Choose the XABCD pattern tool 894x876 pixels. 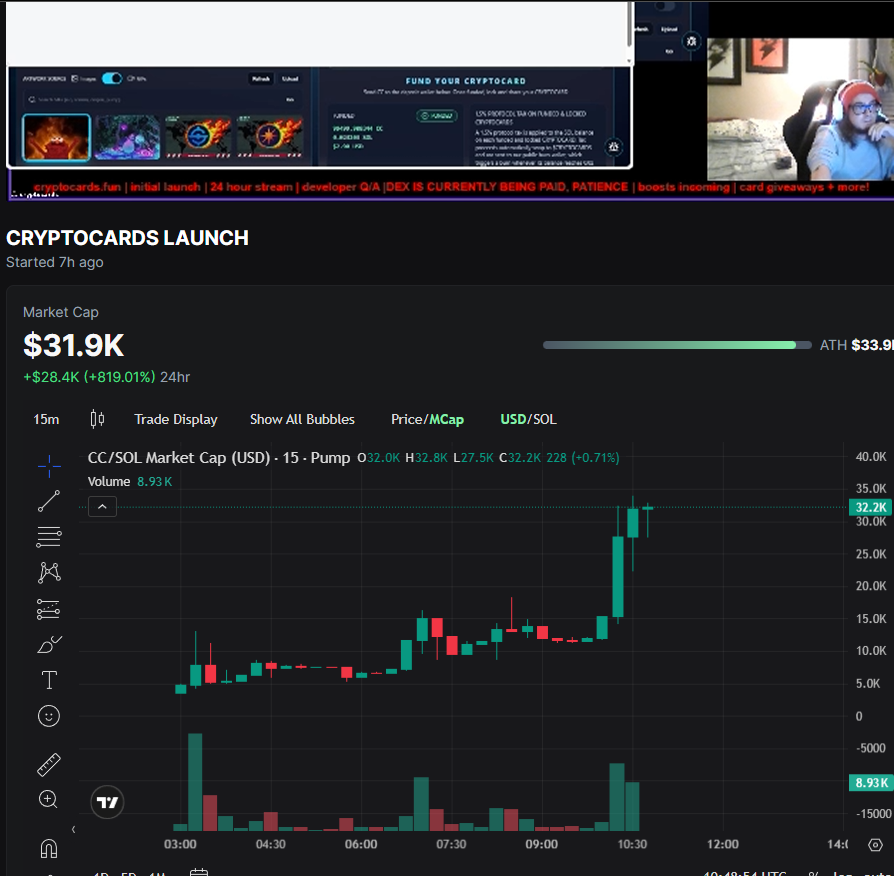tap(49, 573)
